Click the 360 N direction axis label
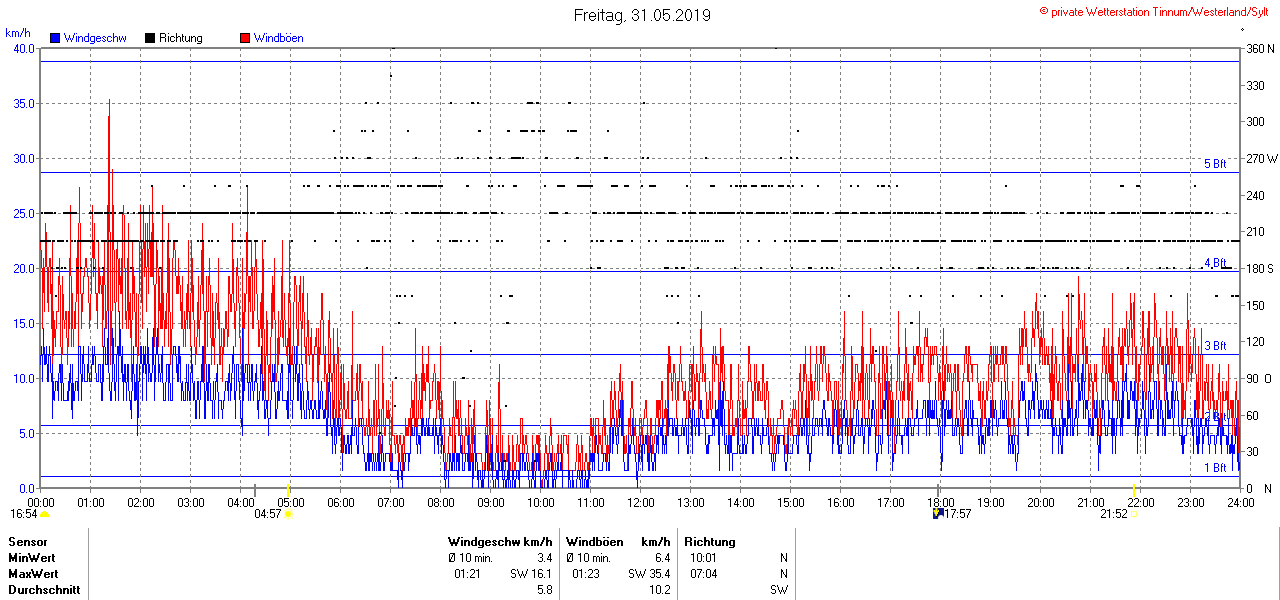The image size is (1280, 600). (x=1260, y=48)
